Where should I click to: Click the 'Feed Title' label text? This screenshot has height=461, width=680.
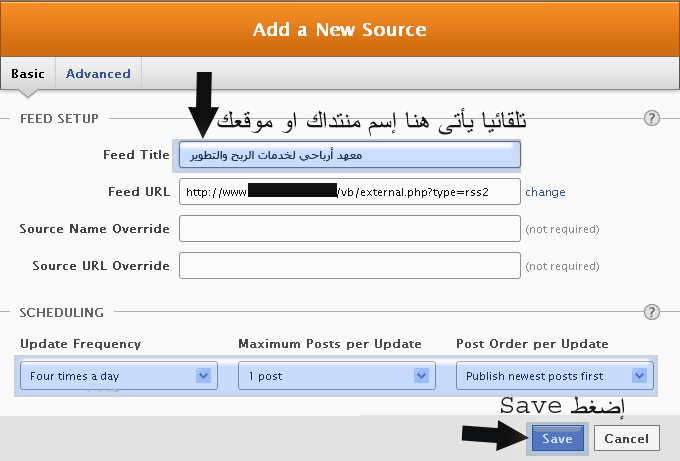tap(136, 155)
